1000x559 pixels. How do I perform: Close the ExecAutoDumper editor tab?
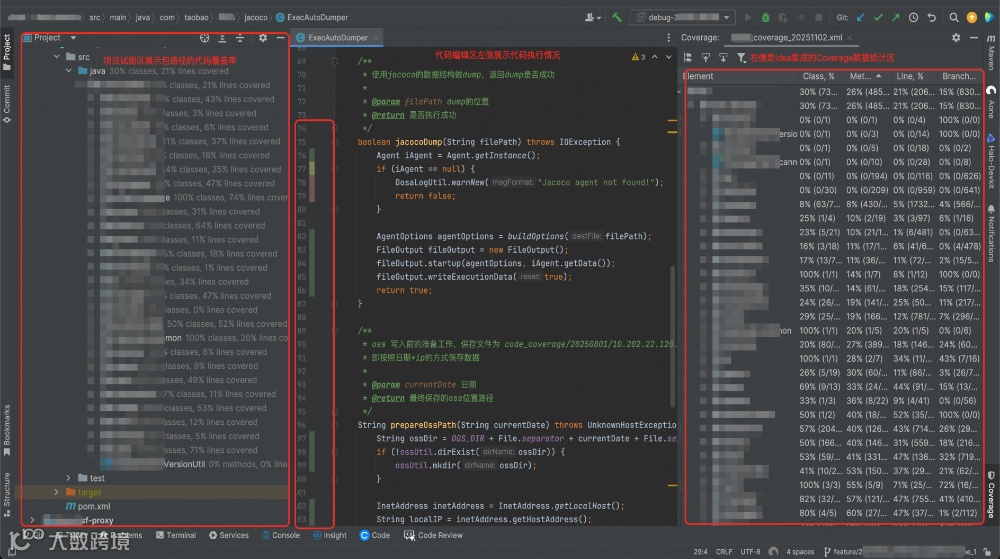(376, 38)
